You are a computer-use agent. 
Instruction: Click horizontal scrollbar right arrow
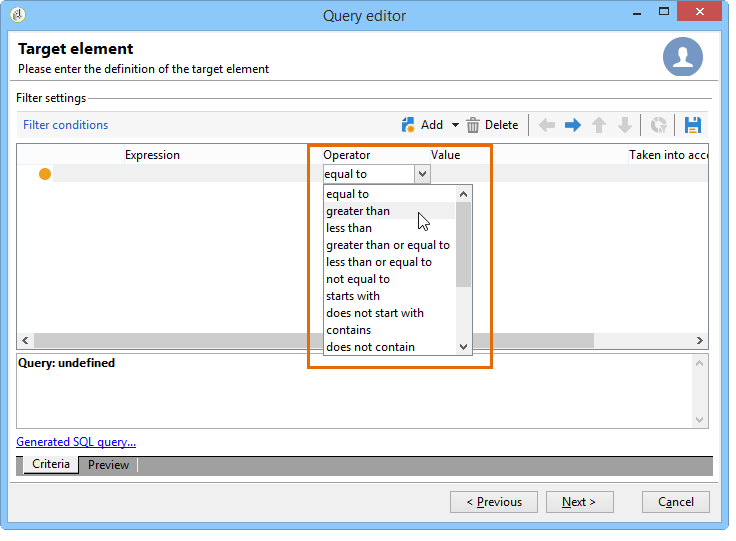[699, 340]
